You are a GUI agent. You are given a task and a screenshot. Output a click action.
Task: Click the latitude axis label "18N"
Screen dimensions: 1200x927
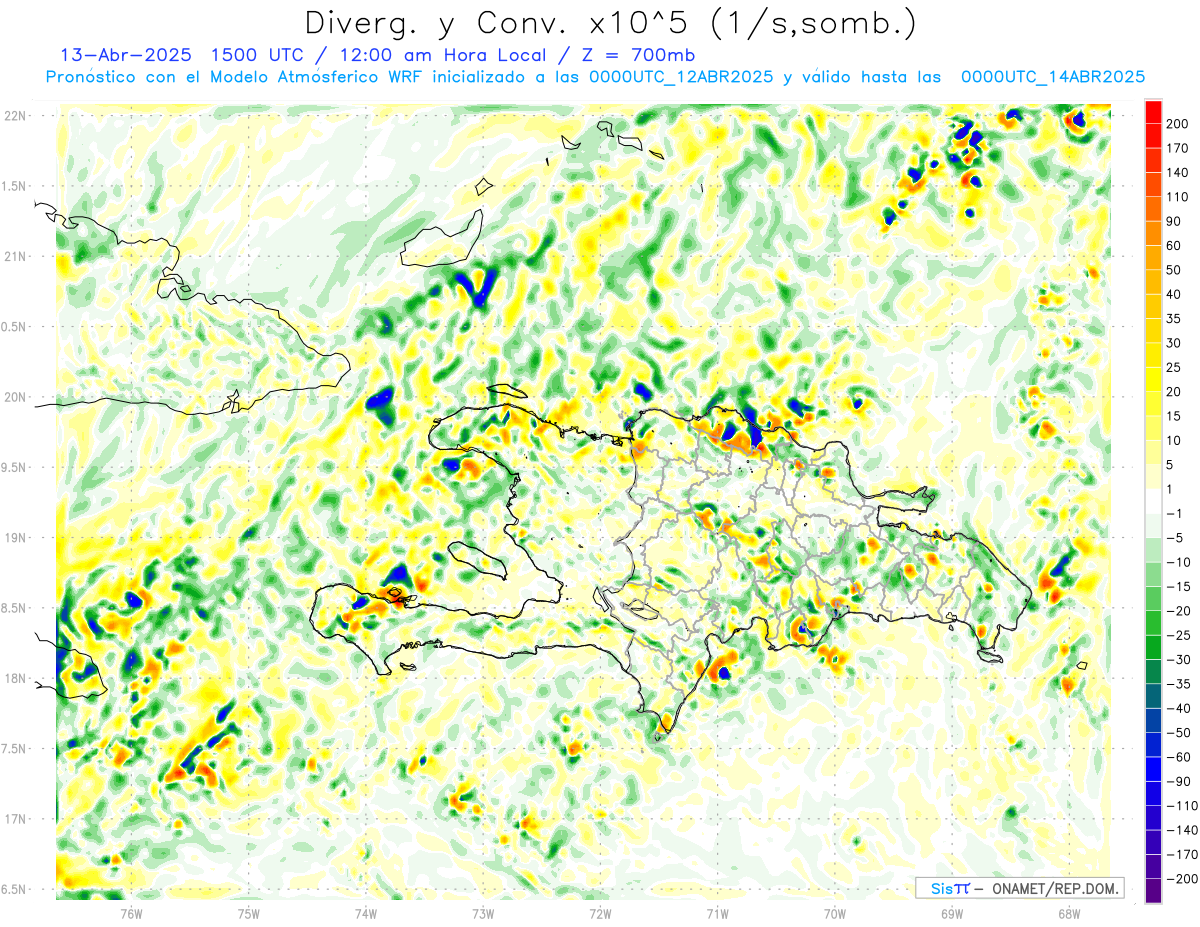click(x=15, y=678)
